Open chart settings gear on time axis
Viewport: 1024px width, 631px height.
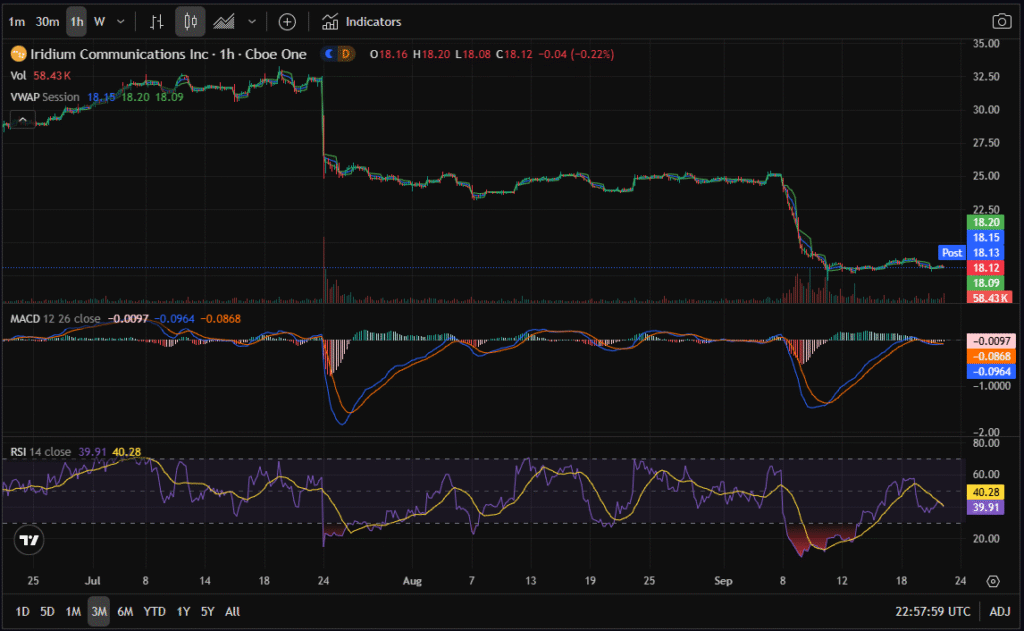(x=992, y=581)
